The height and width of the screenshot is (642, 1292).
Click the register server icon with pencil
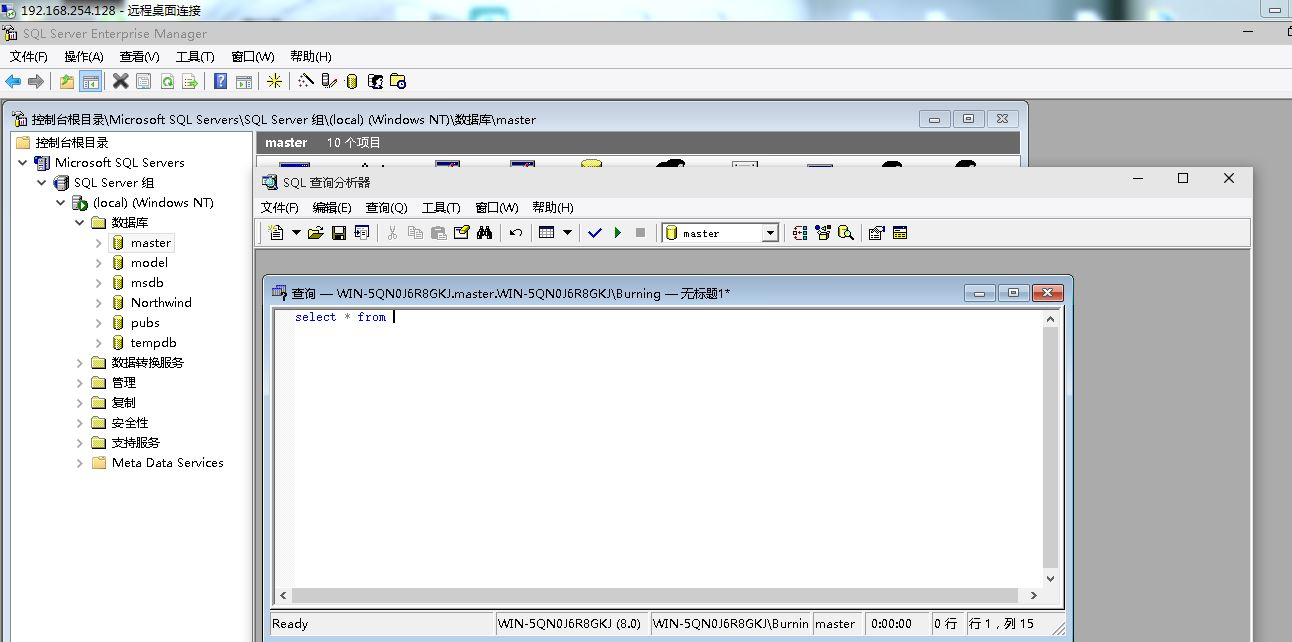pos(329,82)
